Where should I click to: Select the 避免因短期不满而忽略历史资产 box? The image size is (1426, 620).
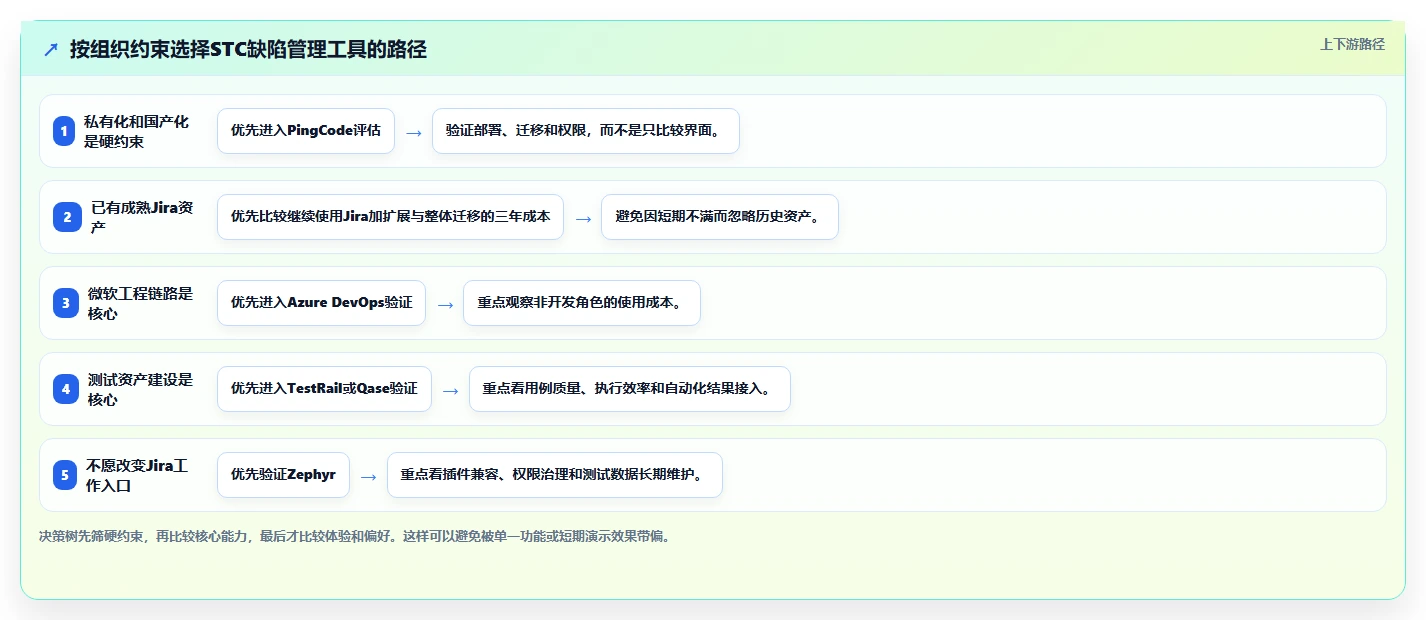(x=719, y=217)
